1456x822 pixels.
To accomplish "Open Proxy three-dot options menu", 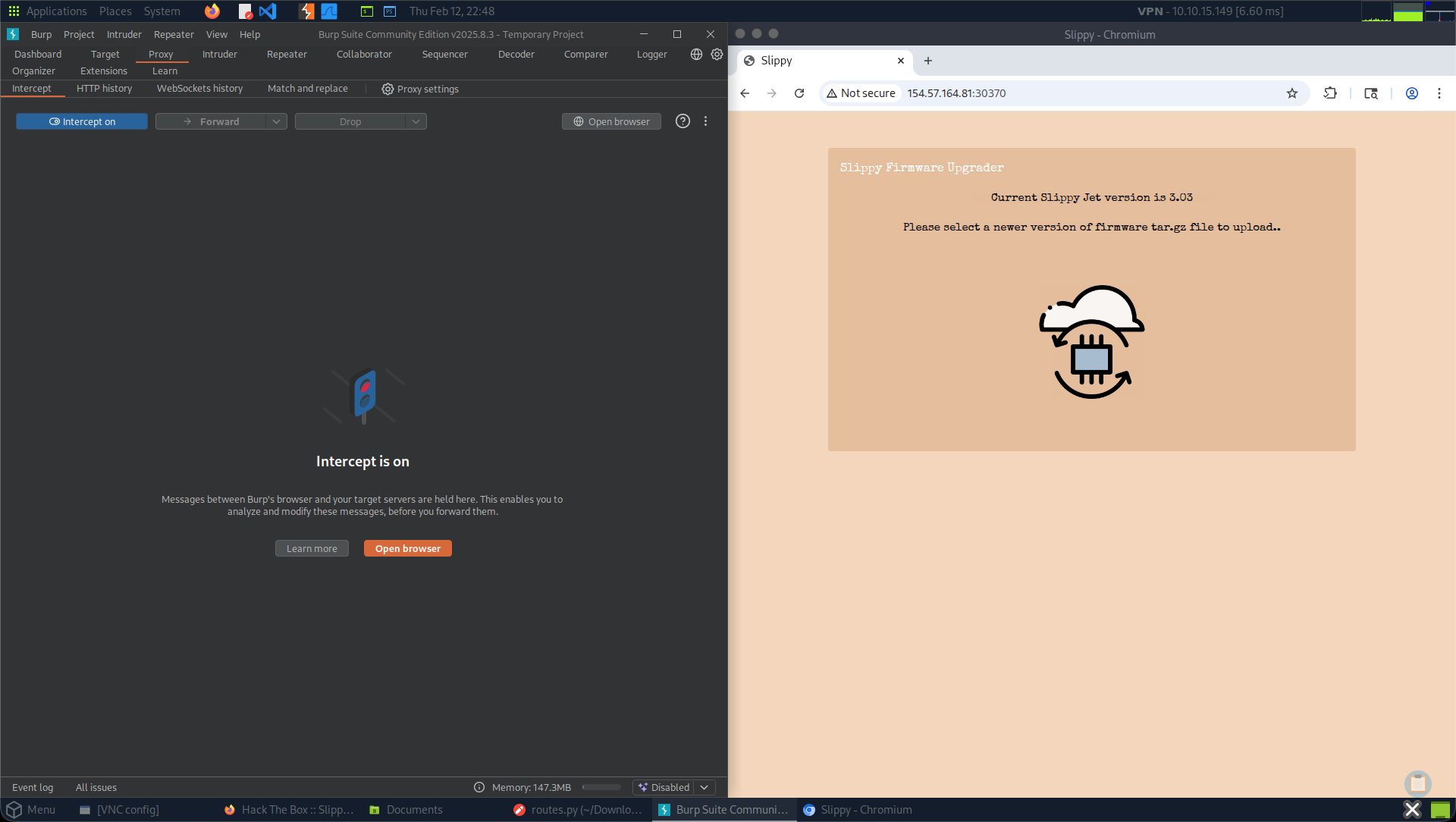I will [x=705, y=121].
